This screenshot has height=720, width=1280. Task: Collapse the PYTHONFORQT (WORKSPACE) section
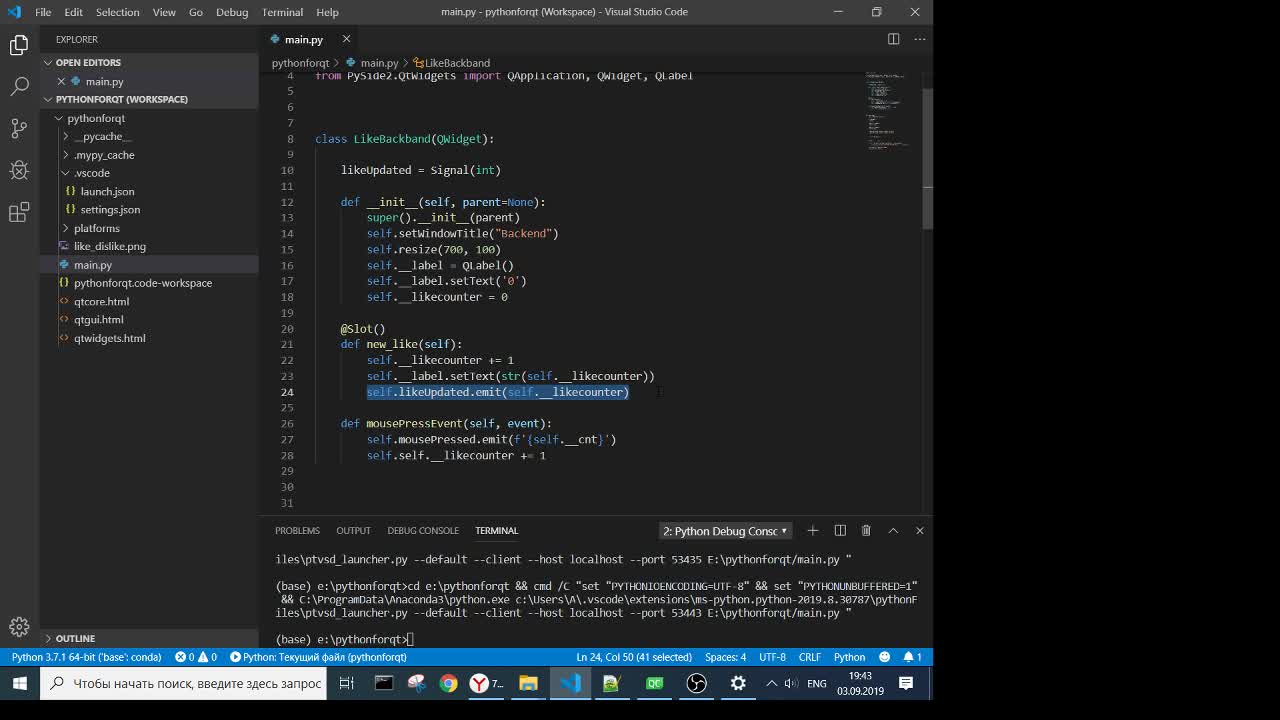coord(149,99)
